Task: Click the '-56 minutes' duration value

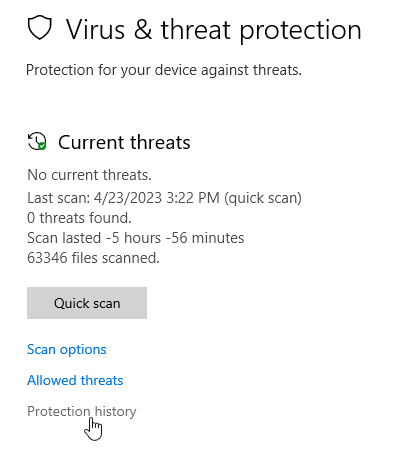Action: (x=205, y=238)
